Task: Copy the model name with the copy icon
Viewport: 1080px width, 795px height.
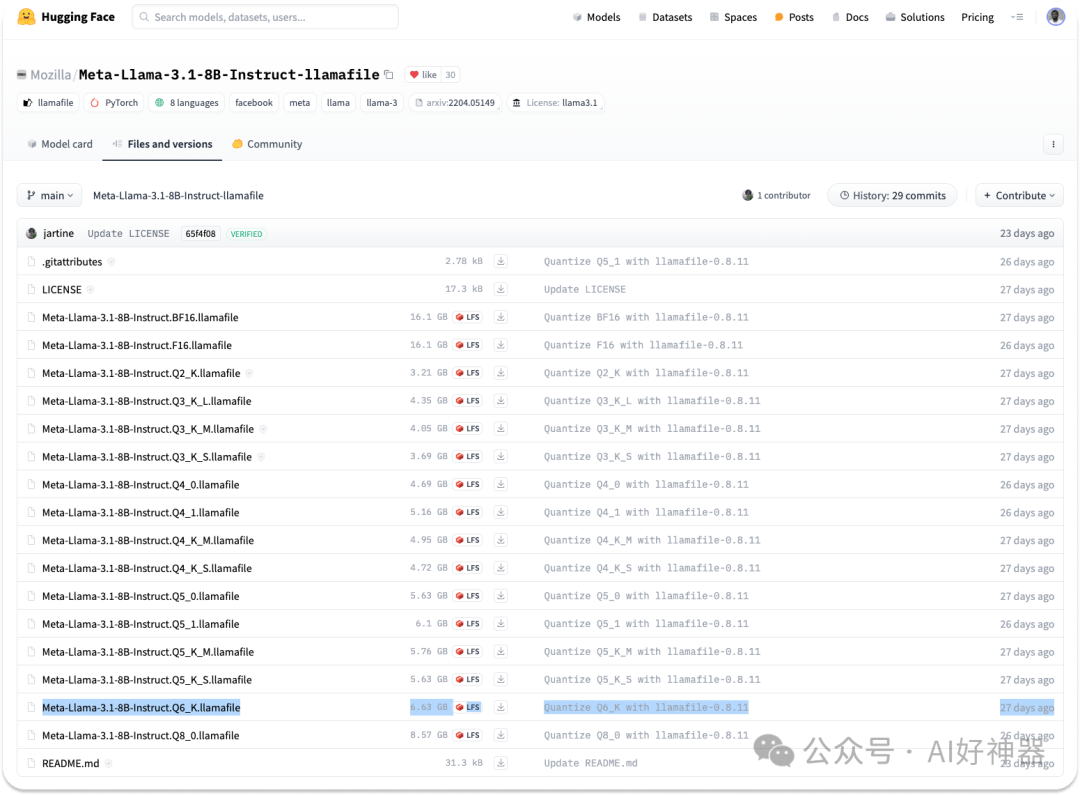Action: (x=389, y=74)
